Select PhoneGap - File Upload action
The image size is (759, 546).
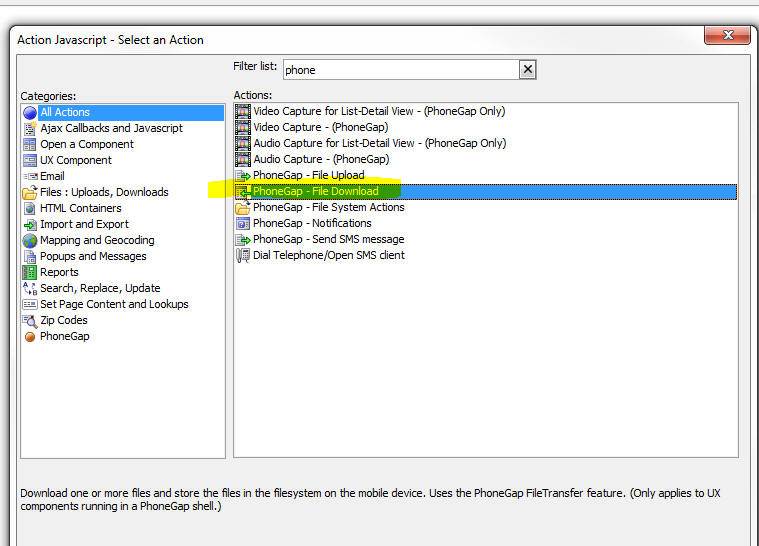309,175
